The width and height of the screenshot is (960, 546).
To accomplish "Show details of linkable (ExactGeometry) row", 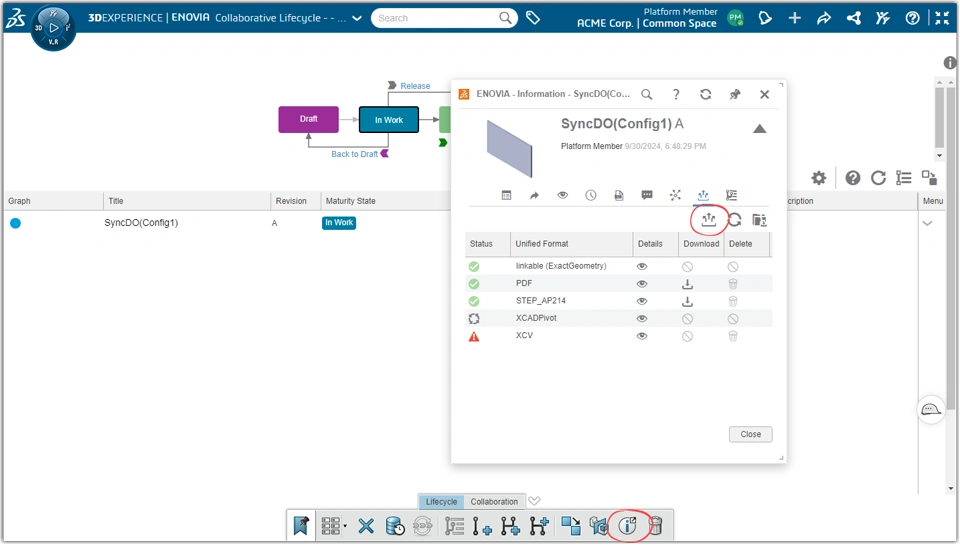I will pyautogui.click(x=642, y=267).
